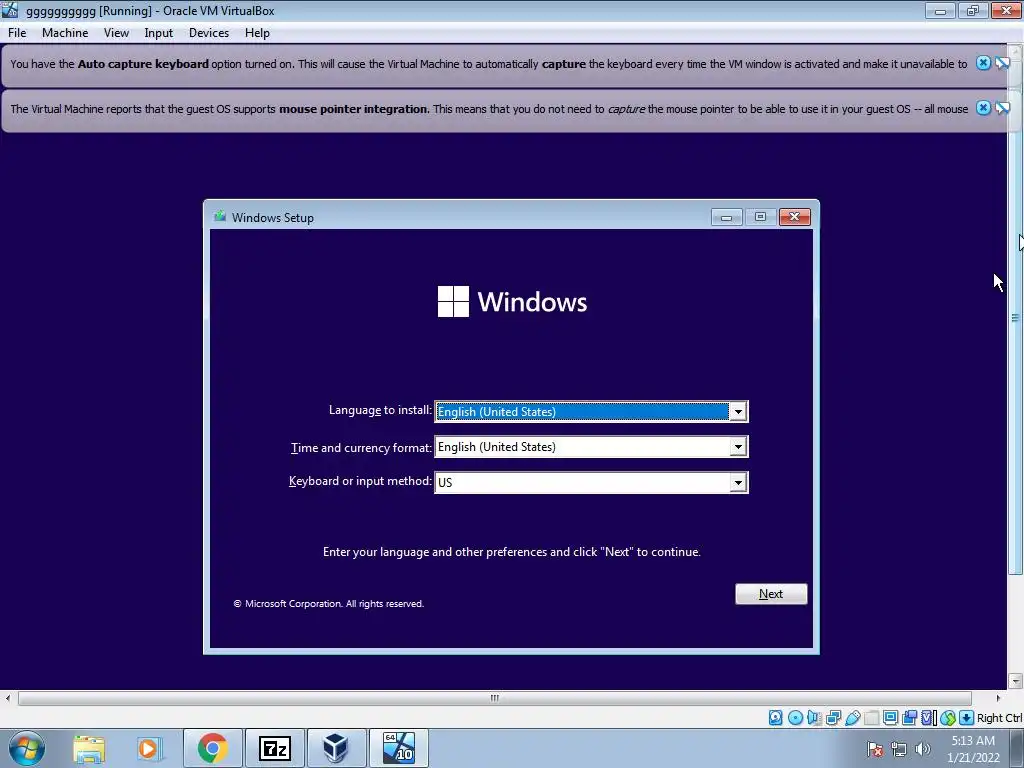Close the Windows Setup dialog
Image resolution: width=1024 pixels, height=768 pixels.
[x=794, y=217]
